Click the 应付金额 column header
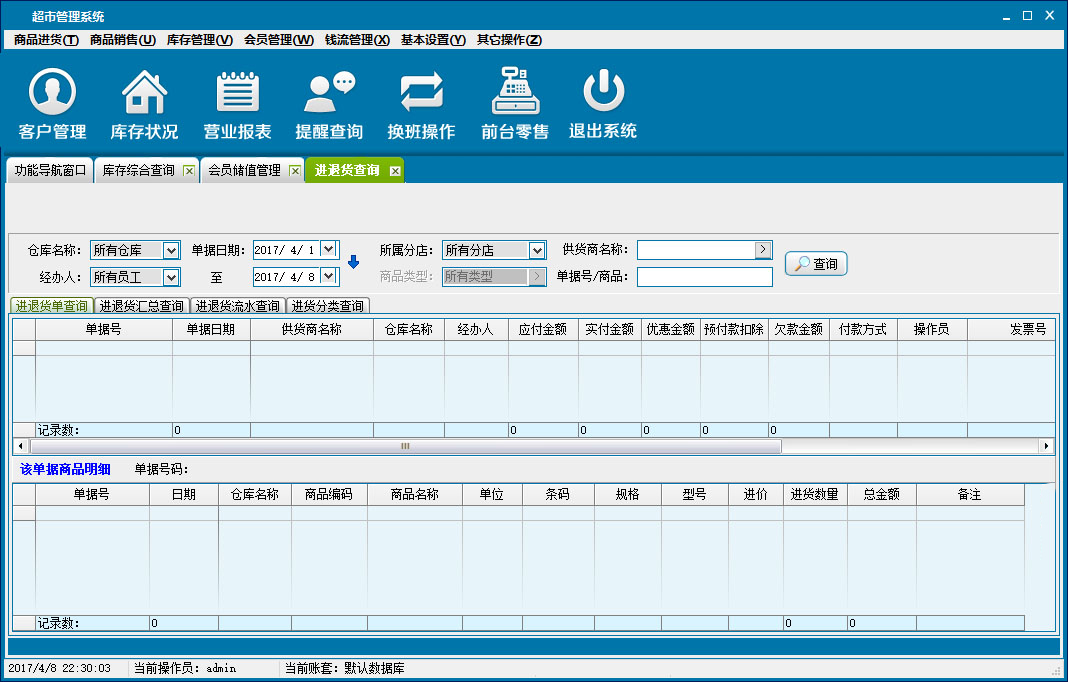This screenshot has height=682, width=1068. pyautogui.click(x=543, y=329)
